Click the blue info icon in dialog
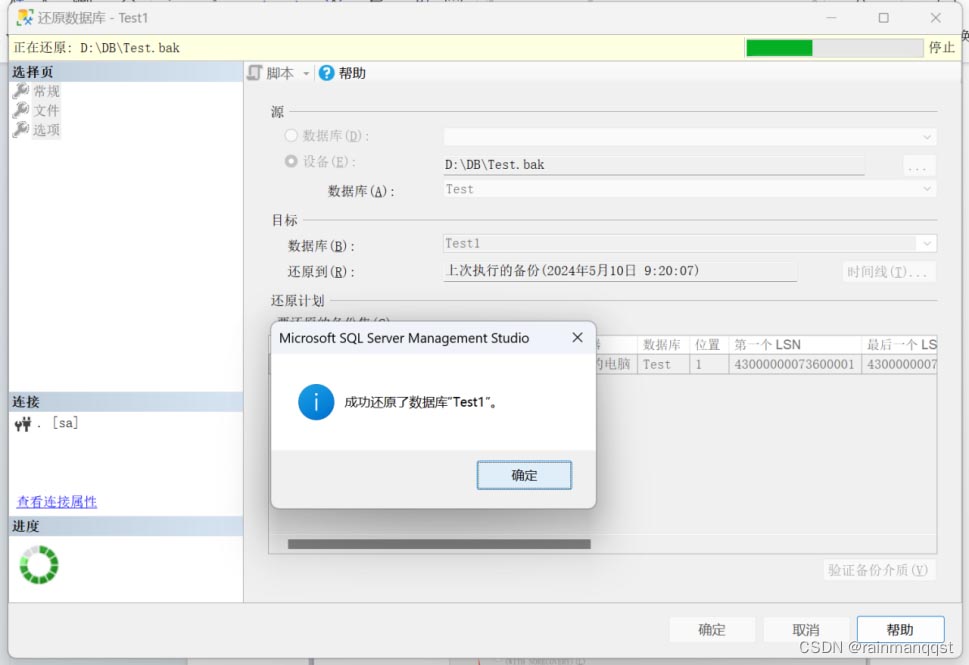The image size is (969, 665). coord(316,402)
